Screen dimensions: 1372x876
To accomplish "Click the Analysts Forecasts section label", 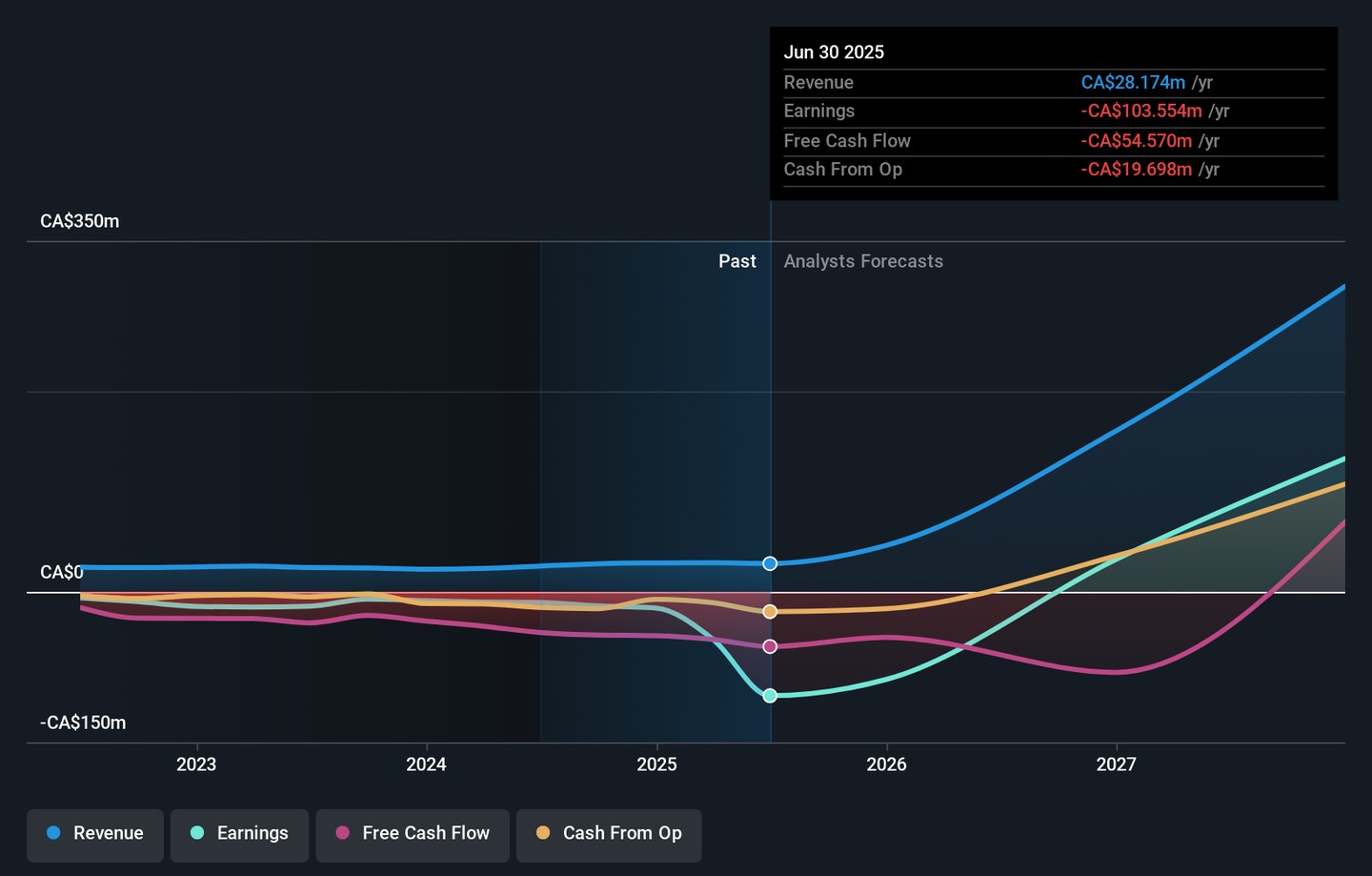I will [x=863, y=261].
